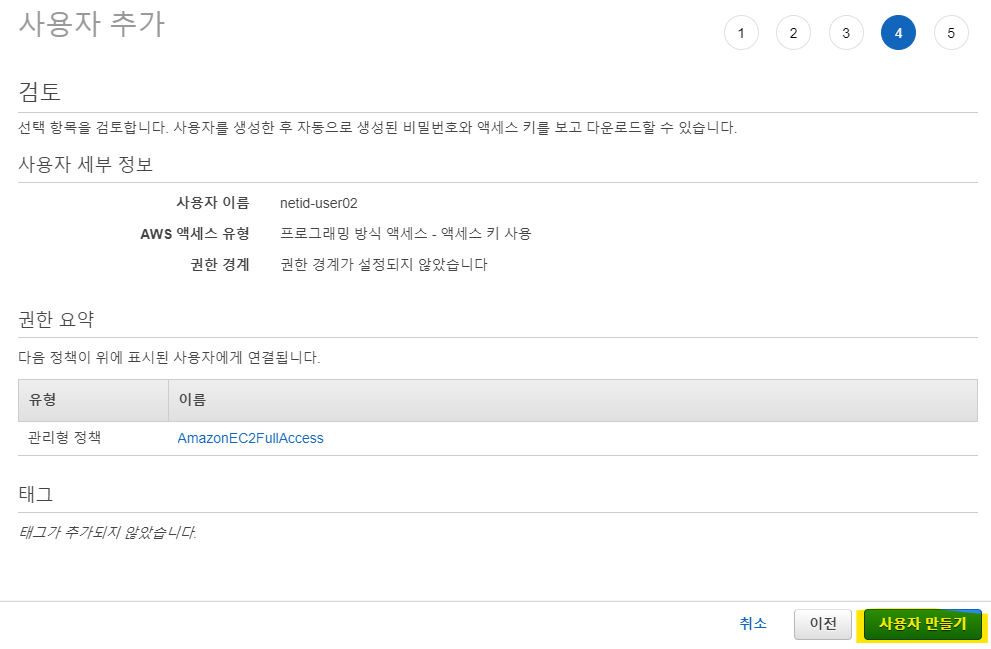The image size is (991, 649).
Task: Go back with the 이전 button
Action: click(x=823, y=624)
